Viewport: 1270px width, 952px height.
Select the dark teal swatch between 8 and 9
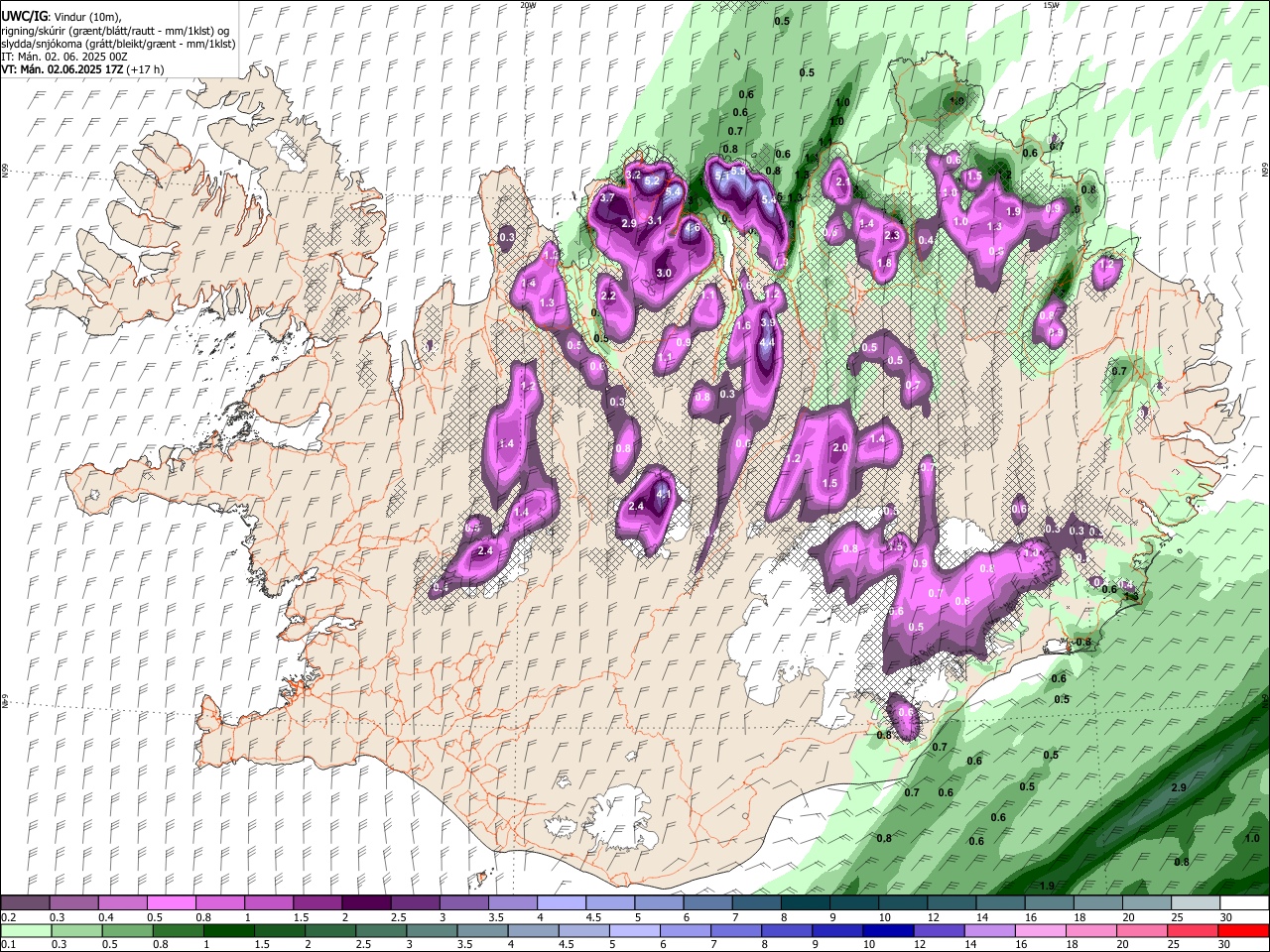click(806, 903)
